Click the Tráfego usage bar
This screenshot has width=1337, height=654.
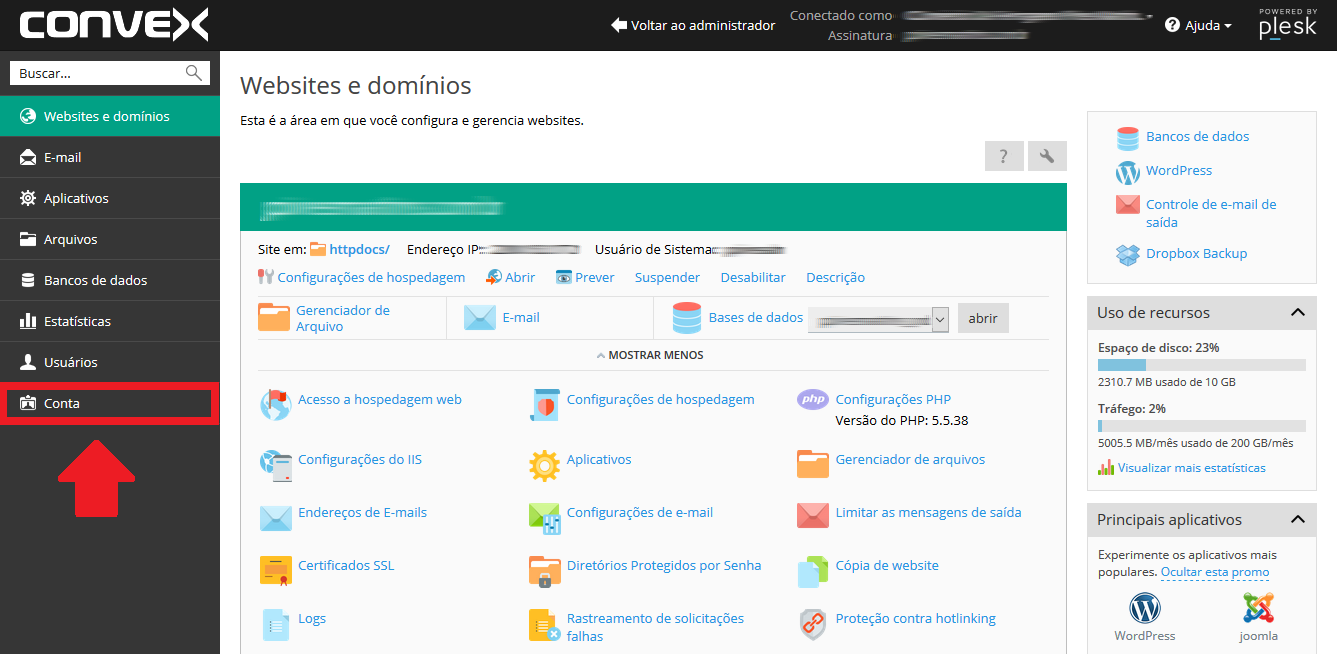1202,426
